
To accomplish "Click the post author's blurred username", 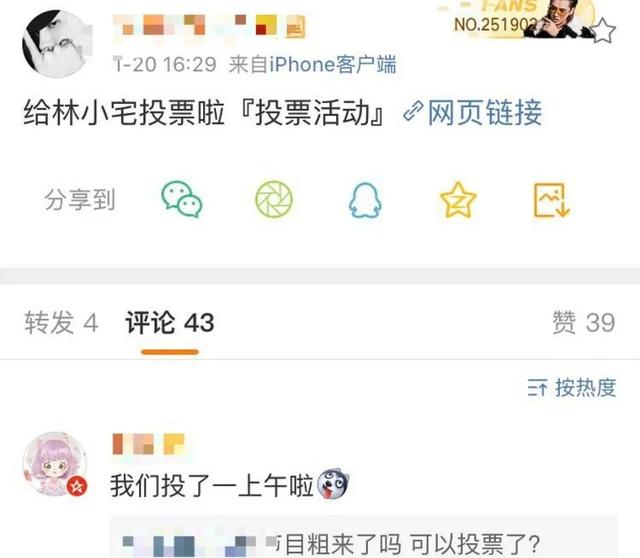I will pos(209,26).
